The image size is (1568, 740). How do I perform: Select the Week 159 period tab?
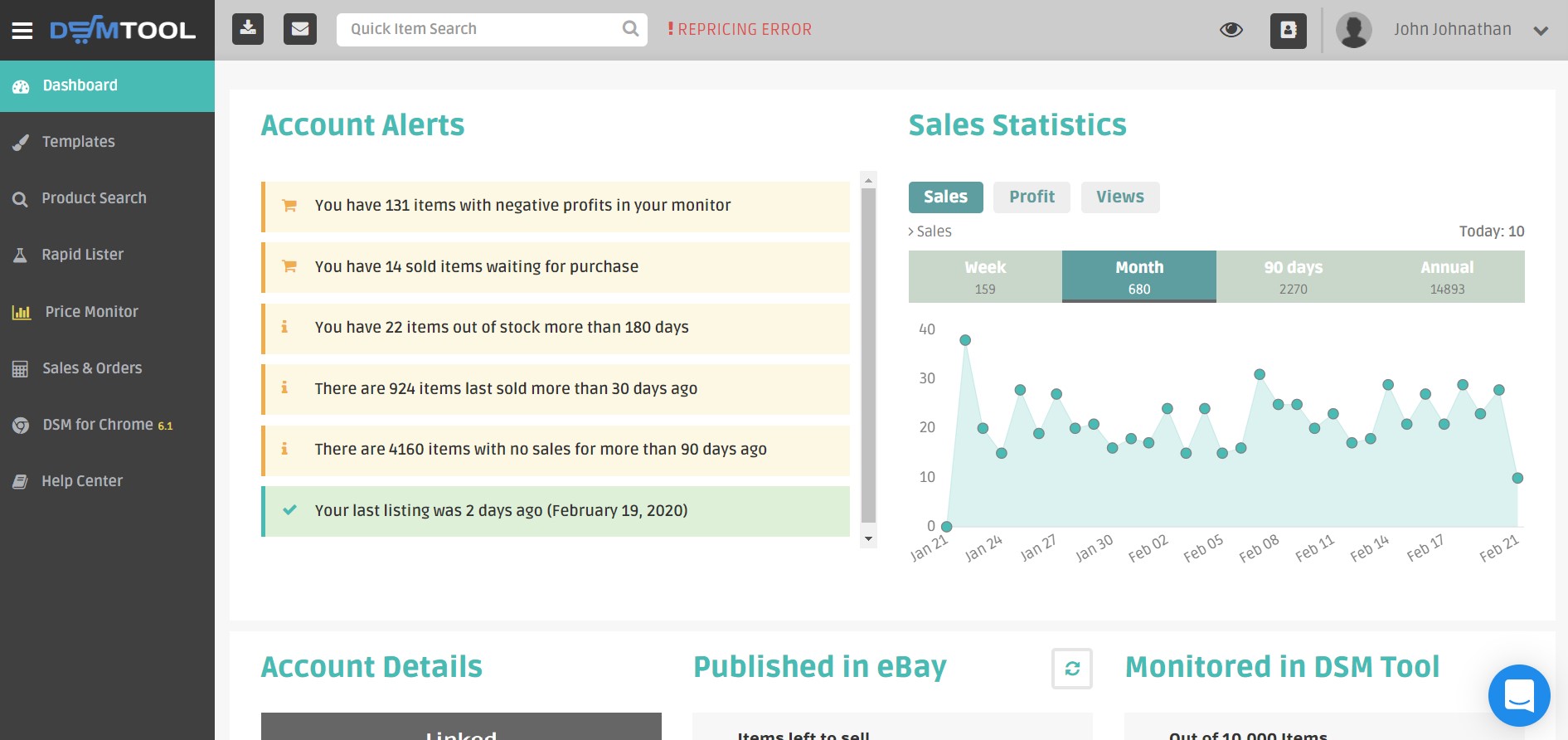(x=985, y=277)
